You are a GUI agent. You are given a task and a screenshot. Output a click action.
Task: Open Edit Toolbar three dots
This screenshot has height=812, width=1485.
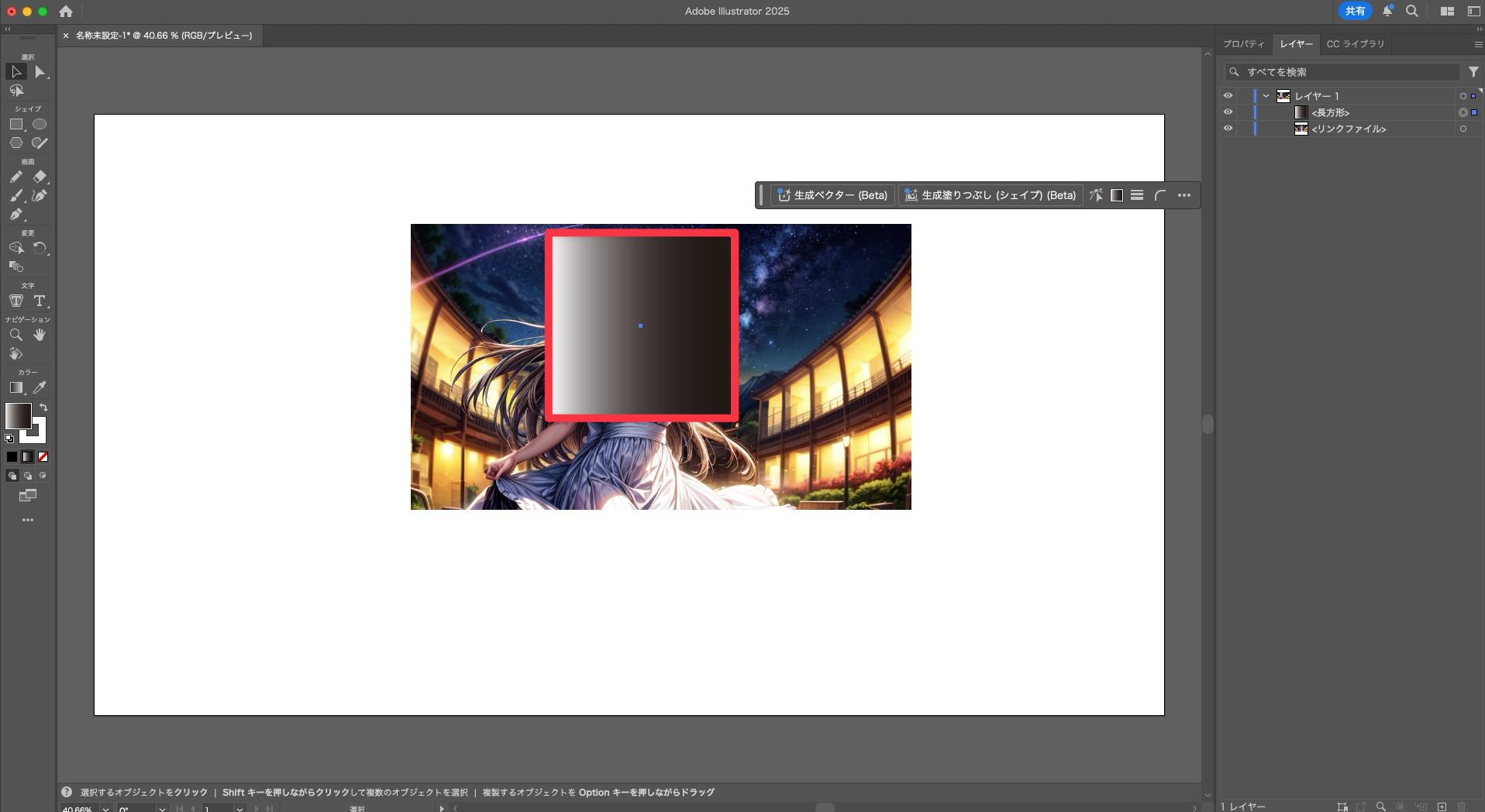pyautogui.click(x=28, y=520)
